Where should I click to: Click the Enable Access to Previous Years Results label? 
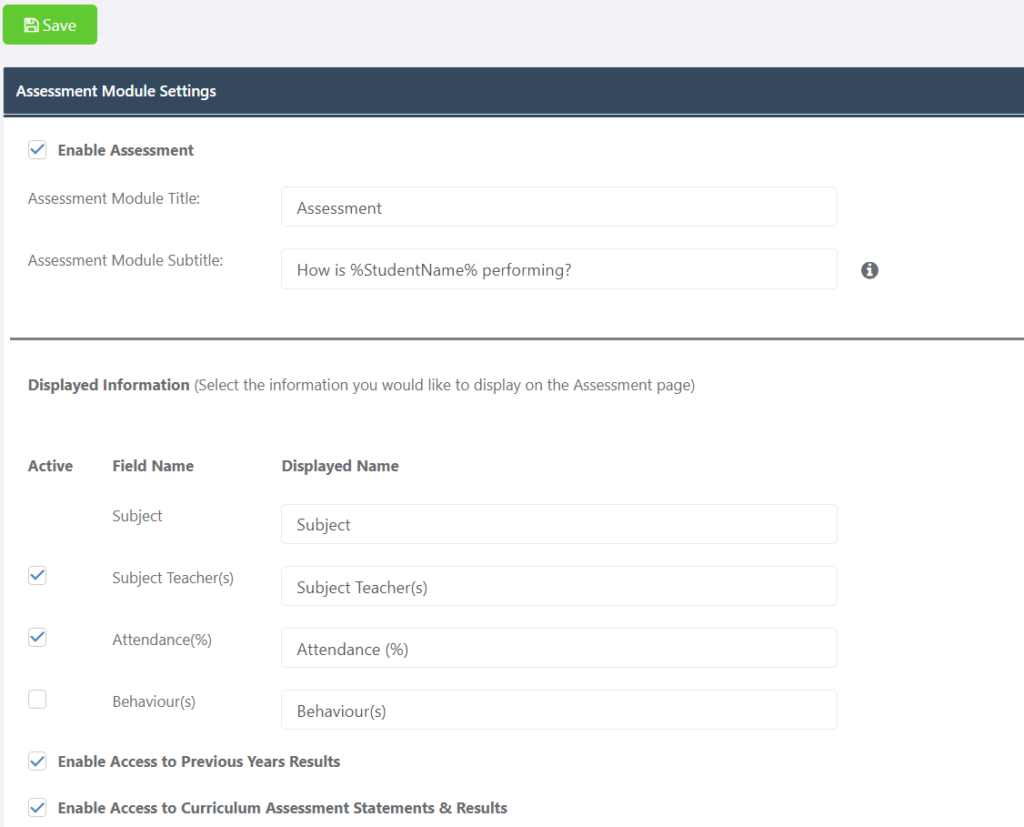click(199, 762)
